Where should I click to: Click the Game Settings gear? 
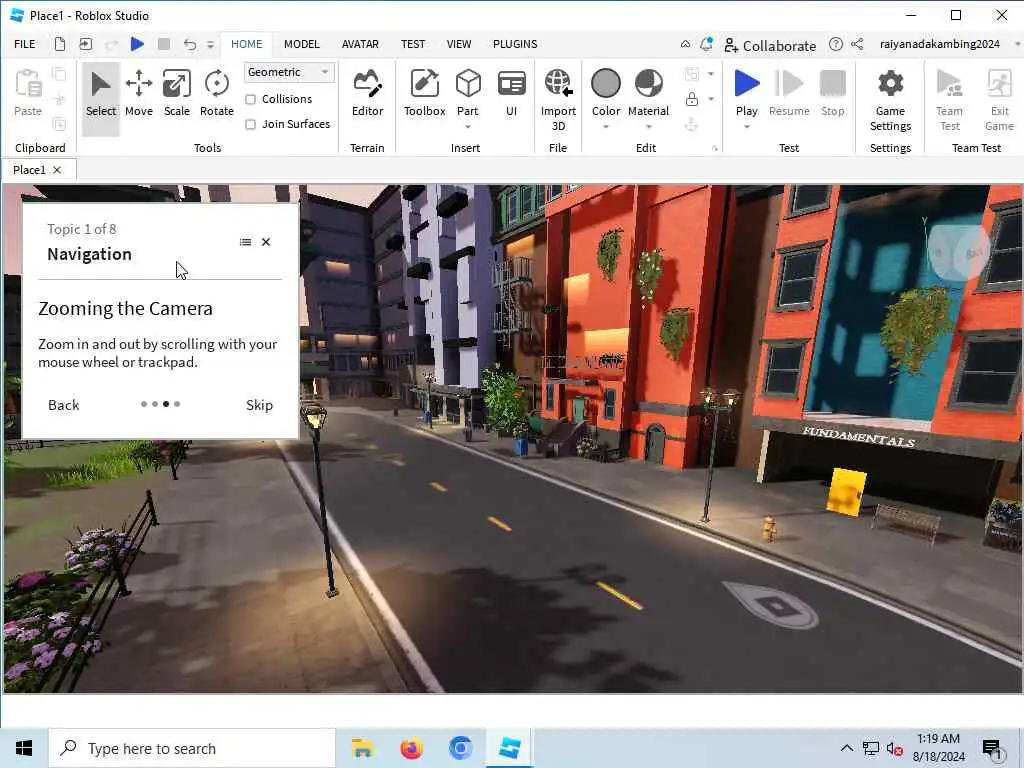click(890, 99)
